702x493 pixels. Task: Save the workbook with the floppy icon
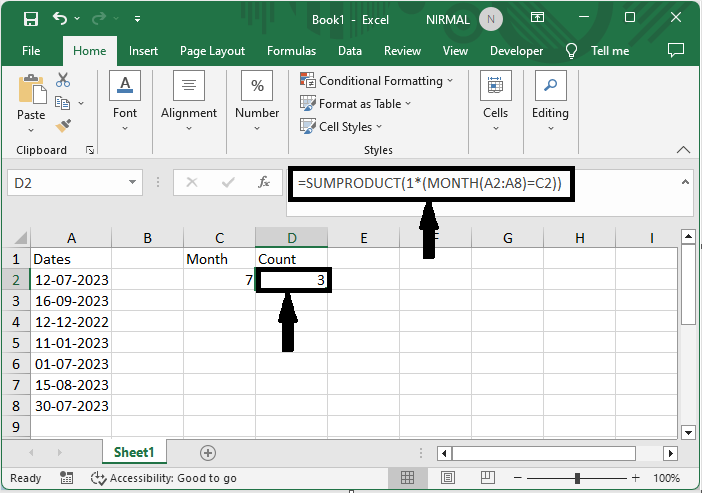click(31, 19)
